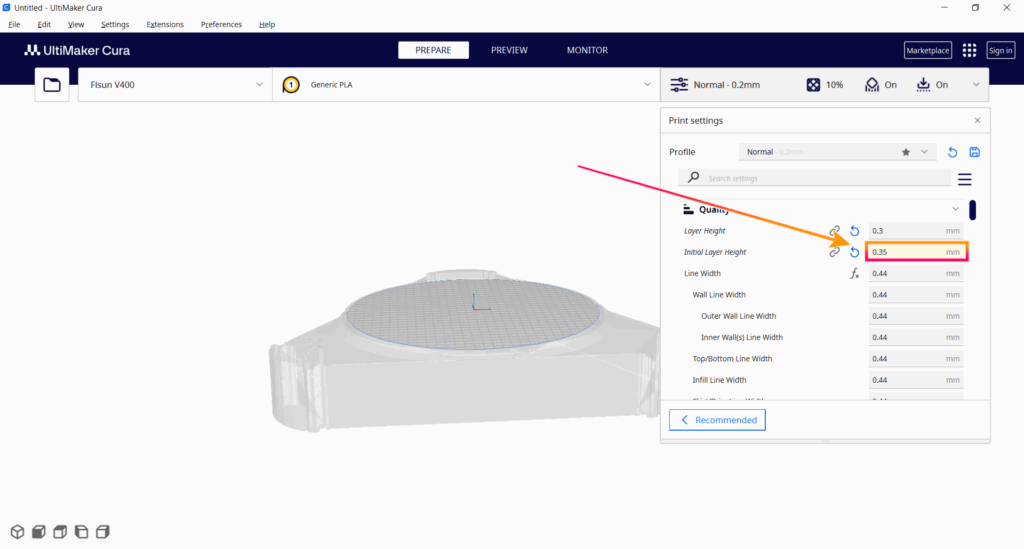The image size is (1024, 549).
Task: Open the Profile Normal dropdown
Action: (837, 152)
